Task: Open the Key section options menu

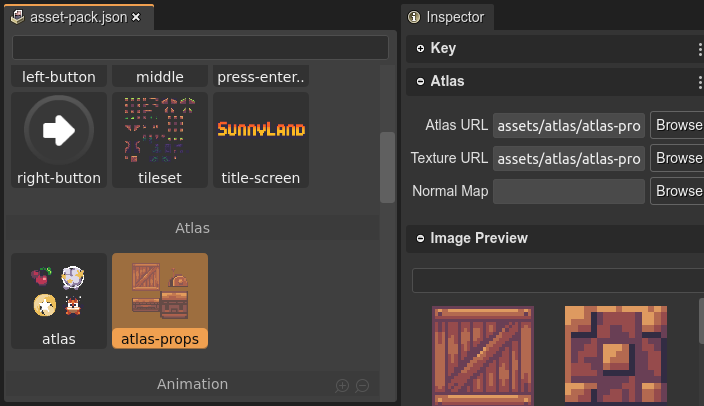Action: point(700,49)
